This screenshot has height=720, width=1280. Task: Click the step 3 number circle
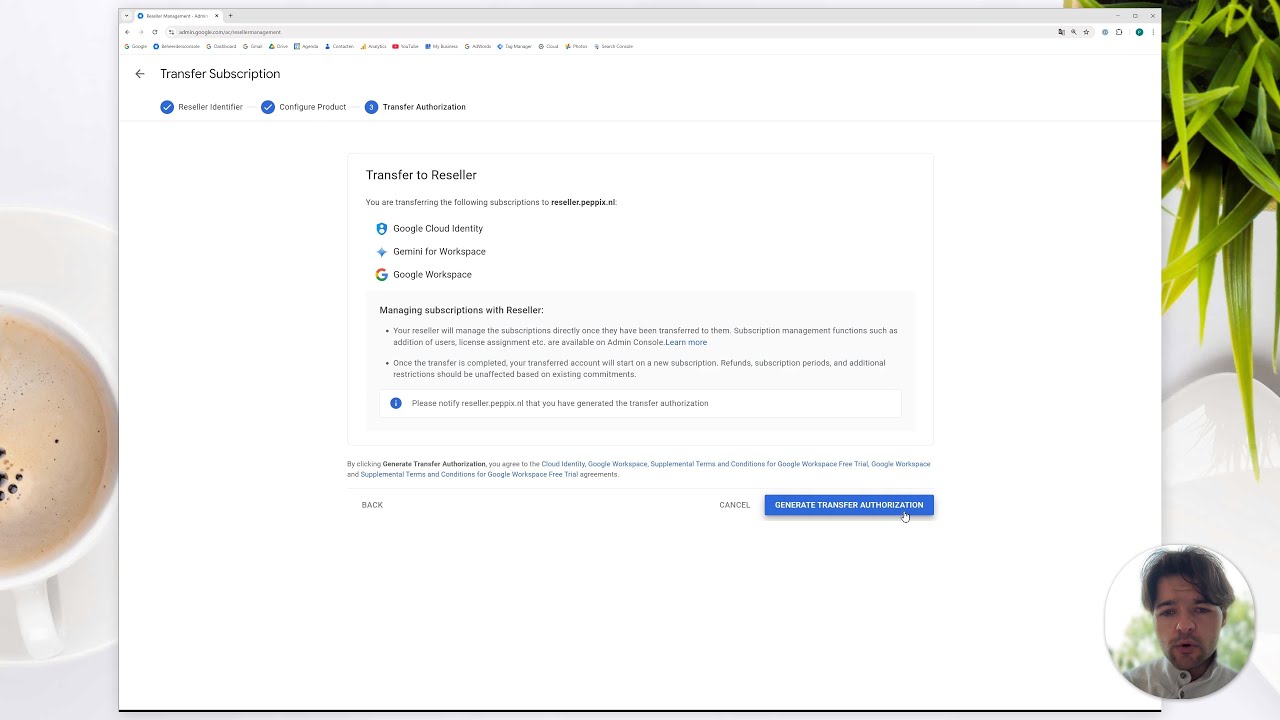pyautogui.click(x=371, y=107)
